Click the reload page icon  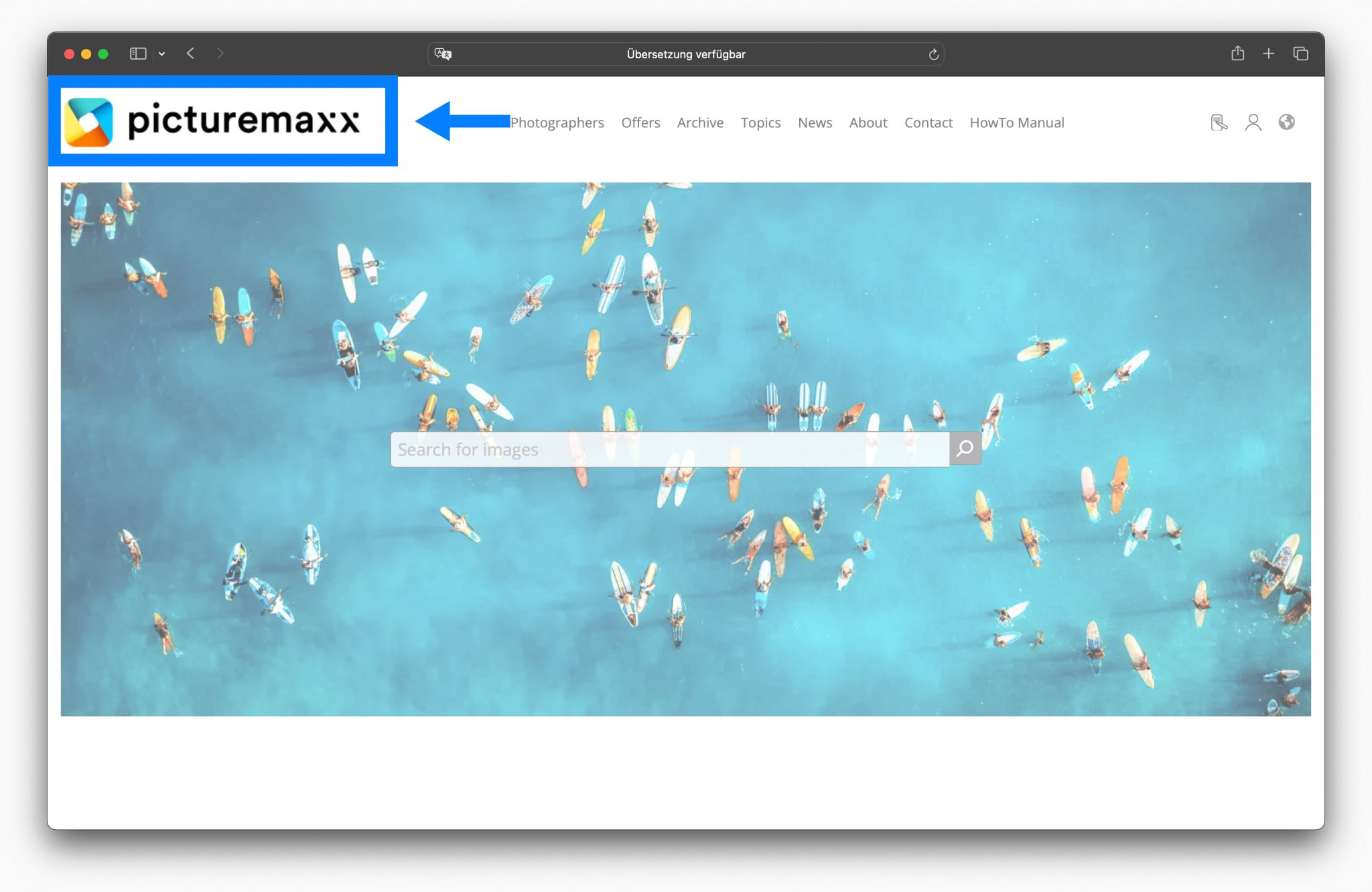[934, 54]
